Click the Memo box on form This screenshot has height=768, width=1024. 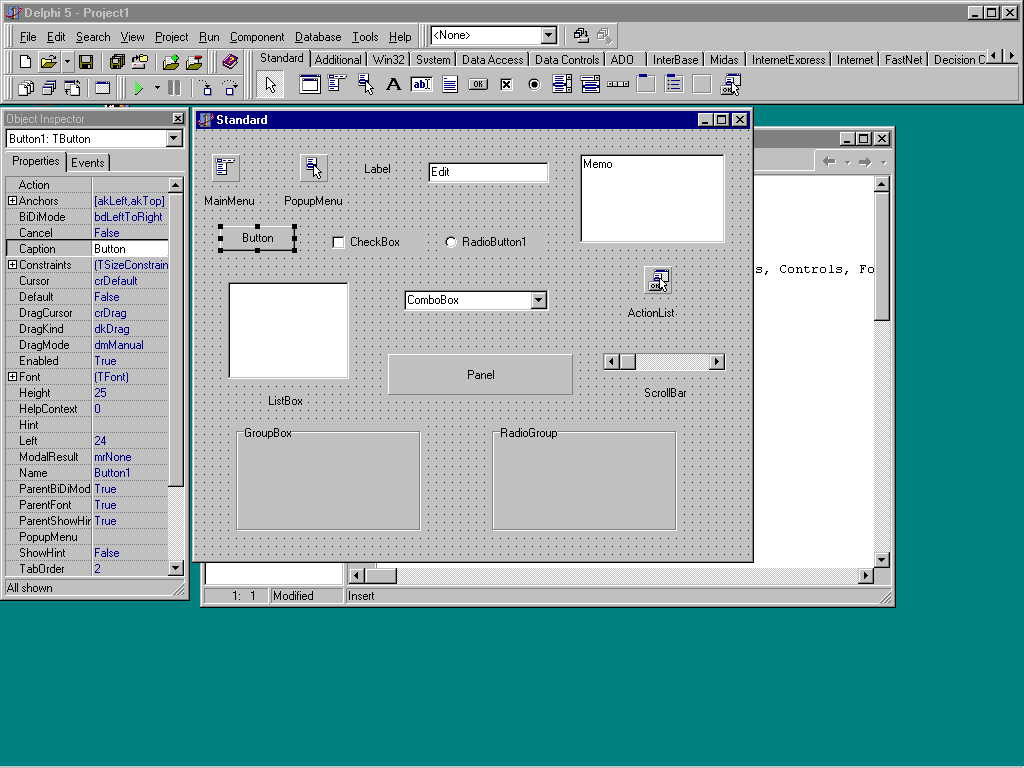[x=652, y=199]
